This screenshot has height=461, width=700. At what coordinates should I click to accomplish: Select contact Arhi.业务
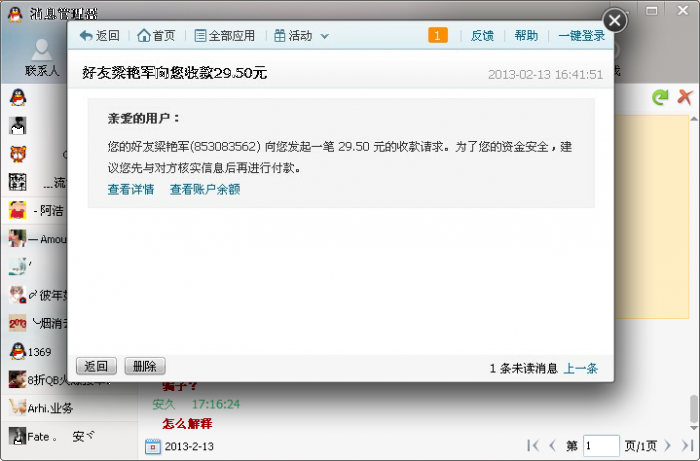point(69,408)
